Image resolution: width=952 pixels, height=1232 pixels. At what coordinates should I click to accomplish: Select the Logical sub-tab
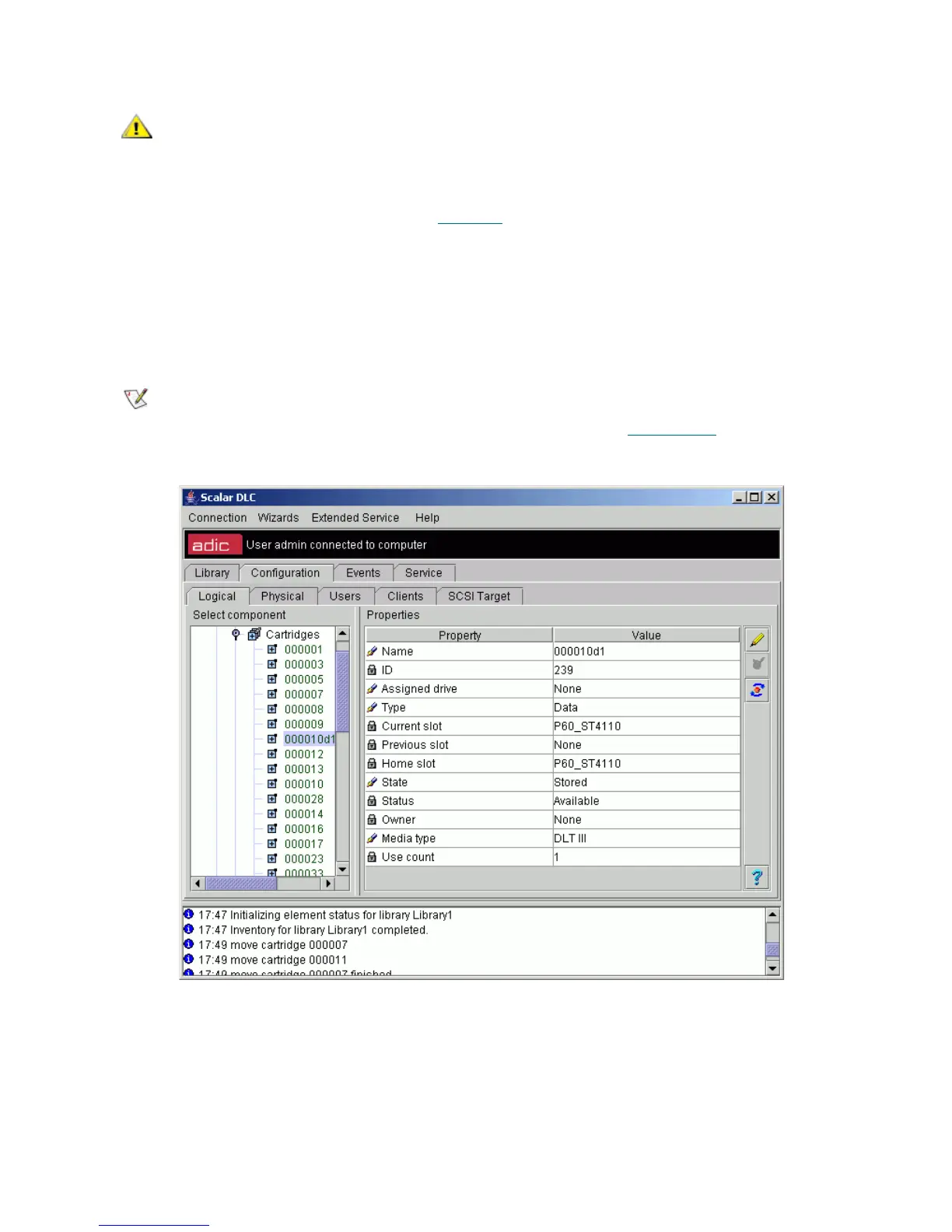point(217,597)
